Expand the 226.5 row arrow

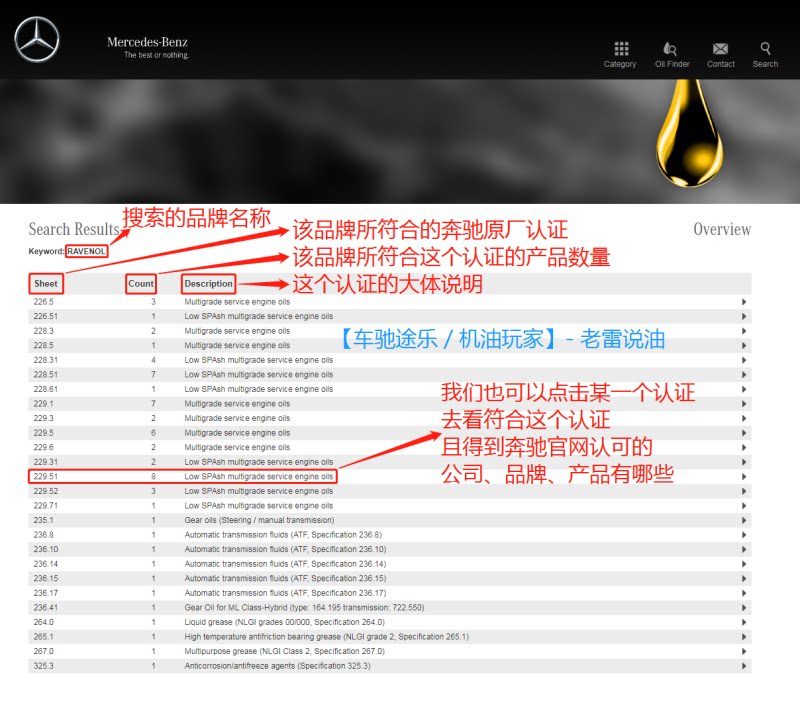(744, 302)
